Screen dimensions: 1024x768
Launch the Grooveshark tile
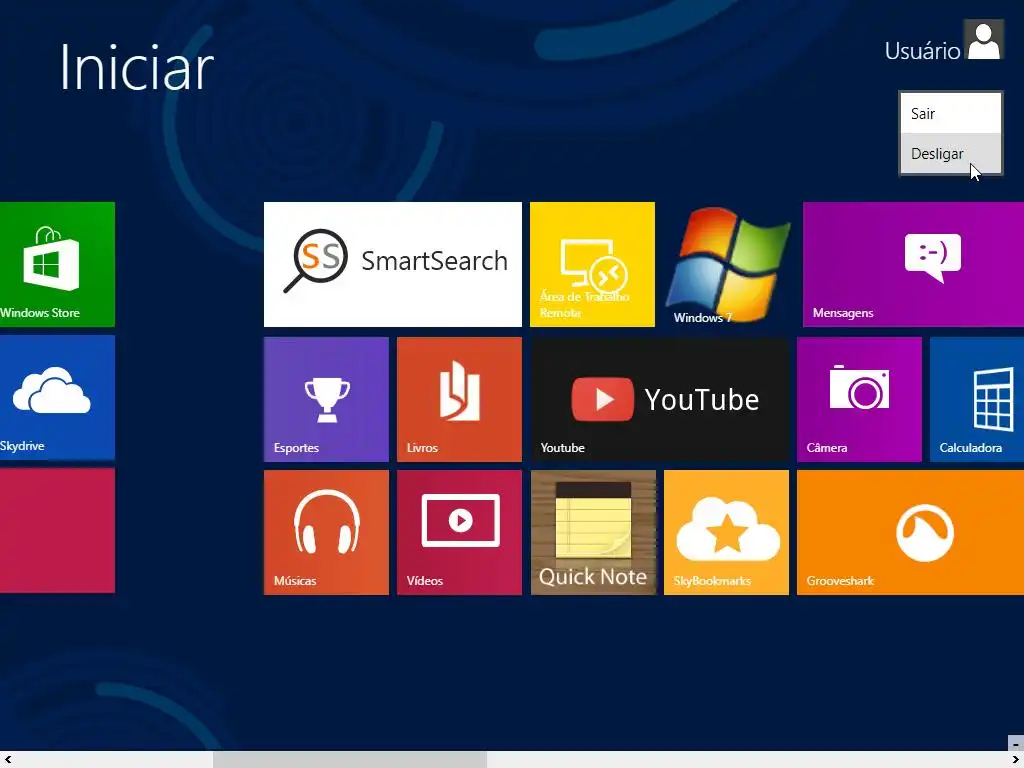pyautogui.click(x=910, y=533)
